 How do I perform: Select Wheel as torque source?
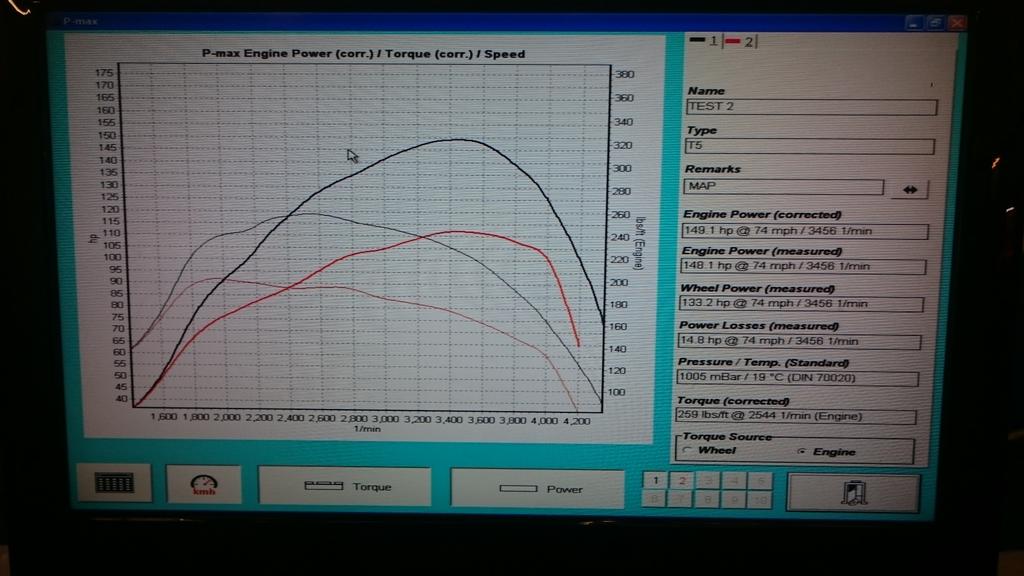click(710, 450)
